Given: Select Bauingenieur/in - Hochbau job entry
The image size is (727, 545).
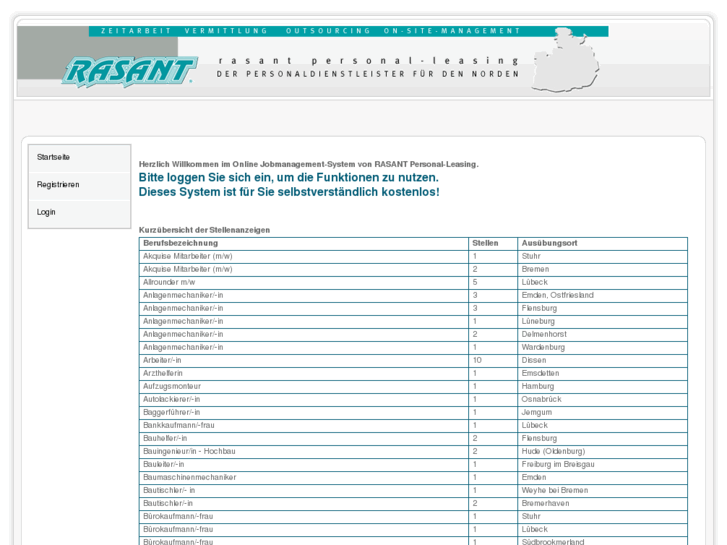Looking at the screenshot, I should 413,451.
